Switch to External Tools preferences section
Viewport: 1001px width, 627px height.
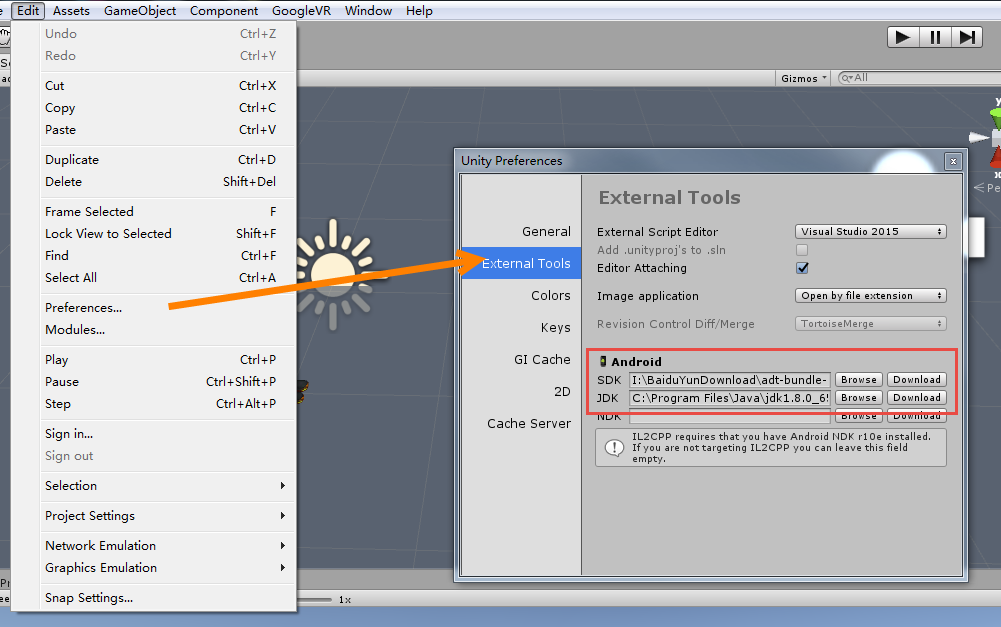click(521, 263)
